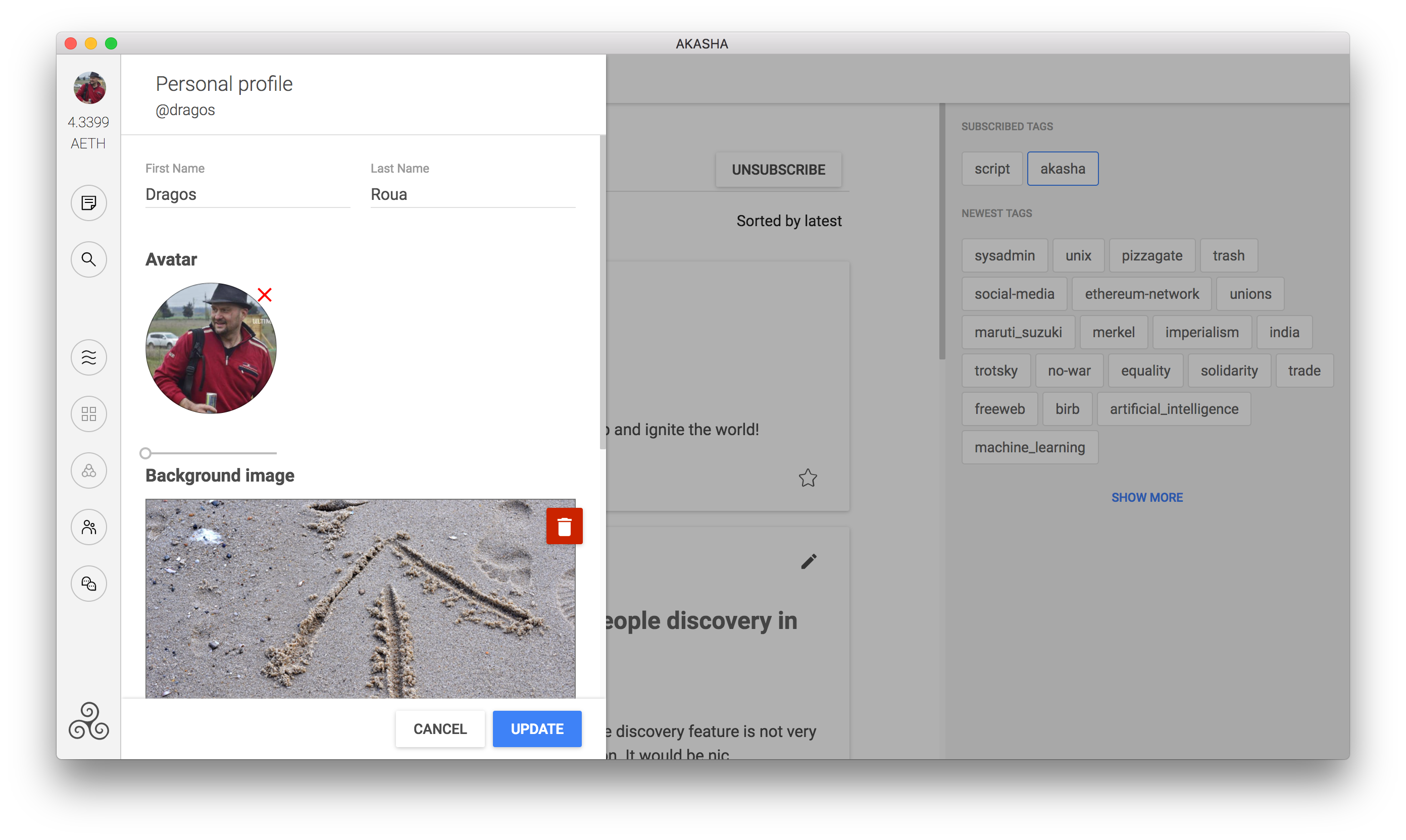Click the profile avatar at sidebar top

coord(89,88)
